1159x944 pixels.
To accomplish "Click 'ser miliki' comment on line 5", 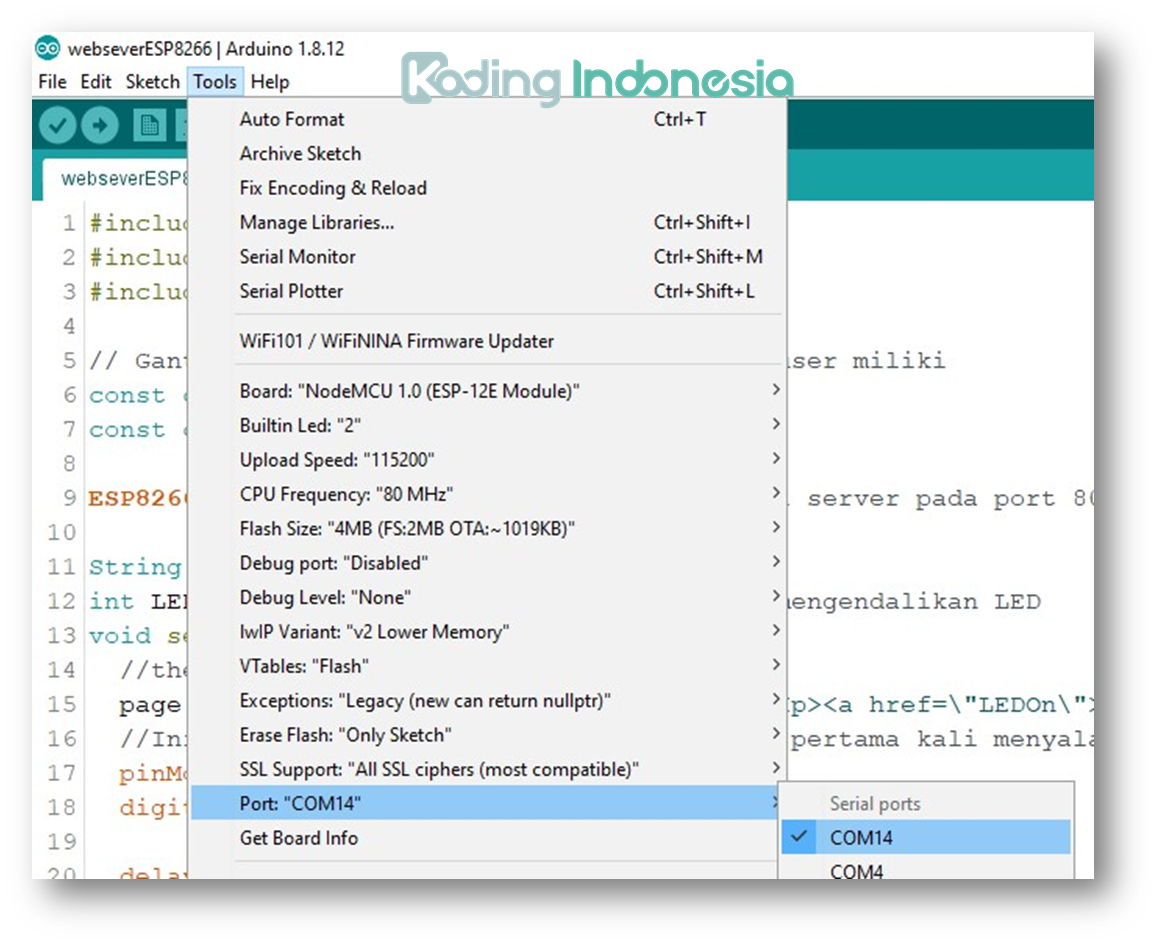I will pyautogui.click(x=867, y=361).
